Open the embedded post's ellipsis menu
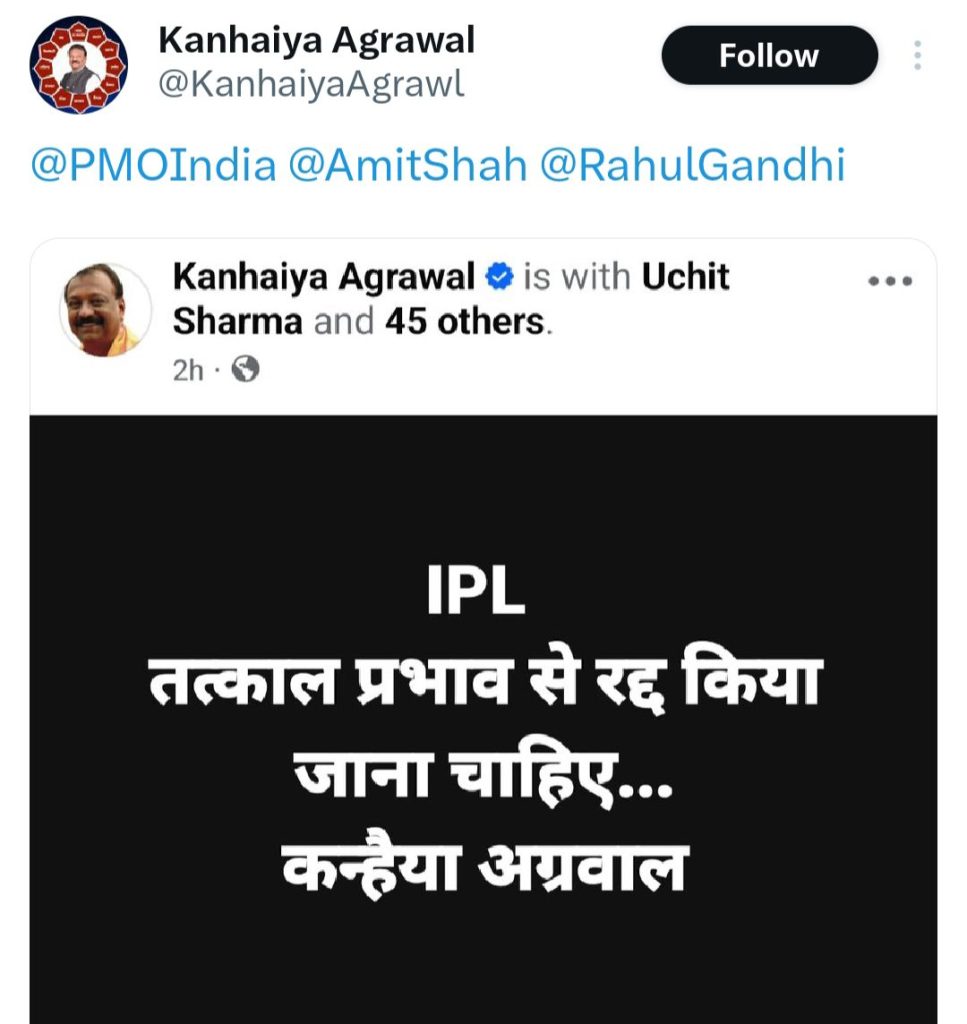967x1024 pixels. pos(890,281)
